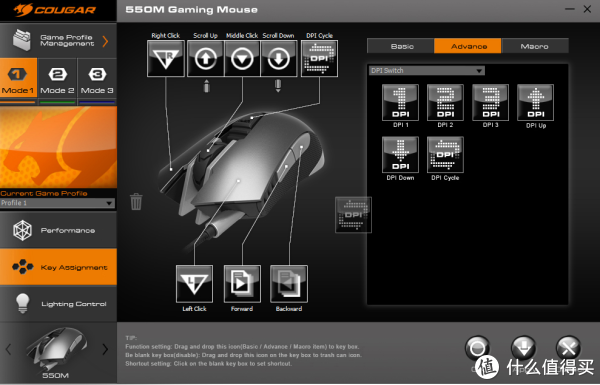The height and width of the screenshot is (385, 600).
Task: Activate Mode 1
Action: point(18,81)
